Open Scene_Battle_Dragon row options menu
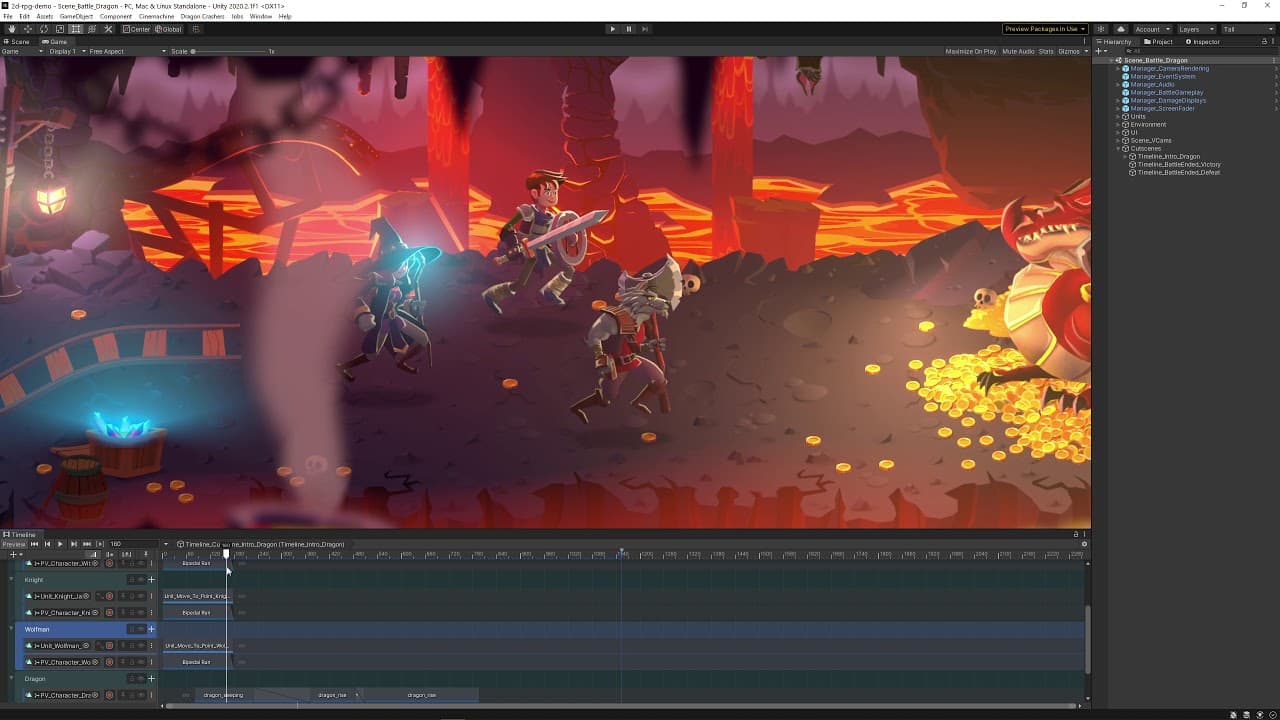The image size is (1280, 720). click(1273, 60)
